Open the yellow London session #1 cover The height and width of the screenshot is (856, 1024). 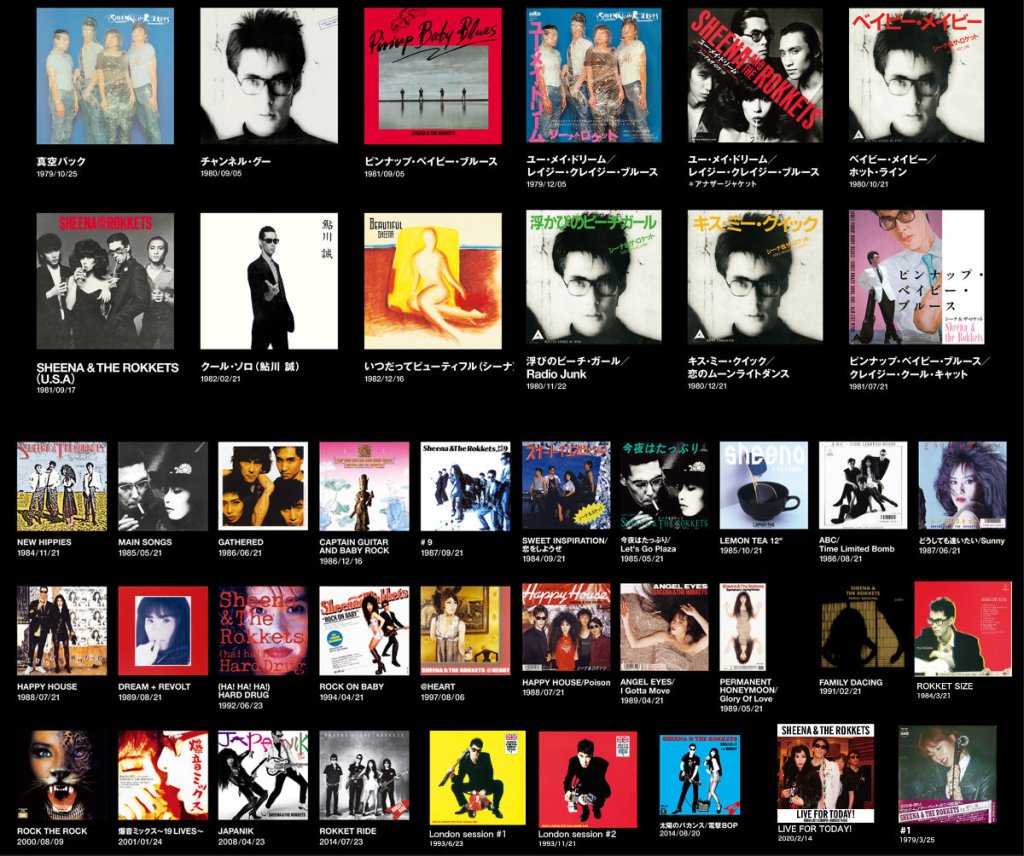pyautogui.click(x=477, y=778)
